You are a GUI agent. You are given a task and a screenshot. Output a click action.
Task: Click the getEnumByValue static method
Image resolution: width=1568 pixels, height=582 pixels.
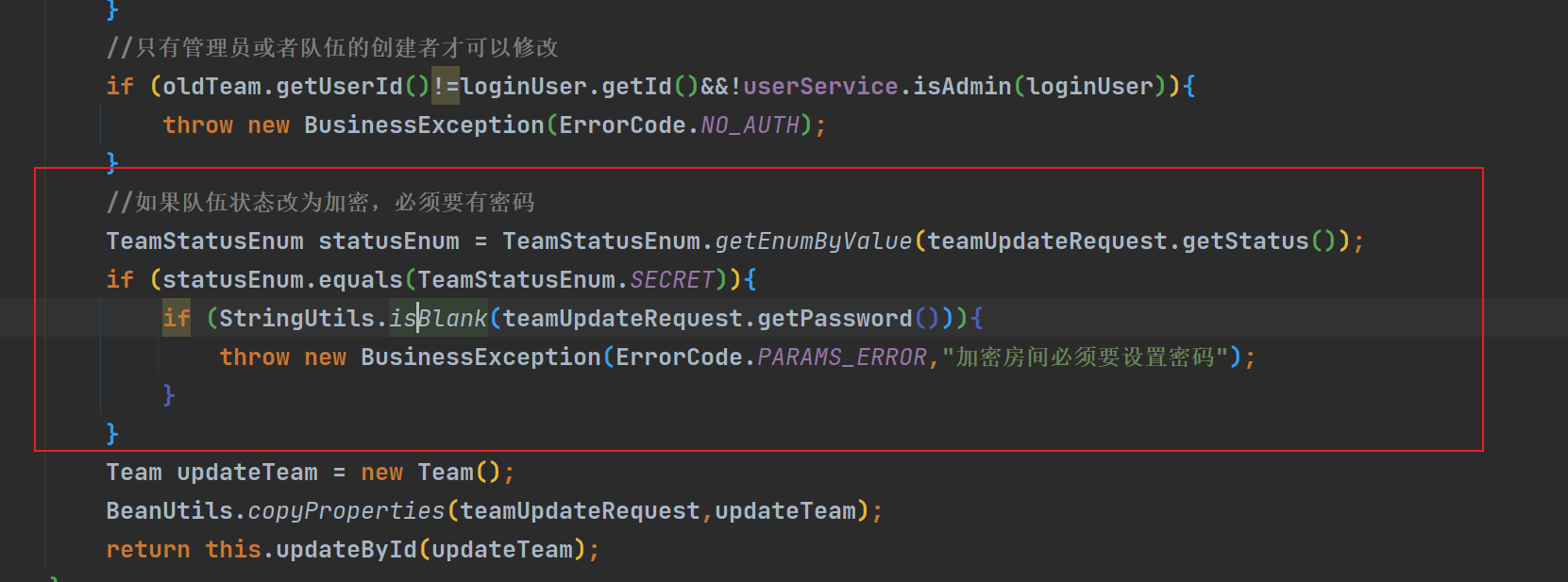(814, 241)
